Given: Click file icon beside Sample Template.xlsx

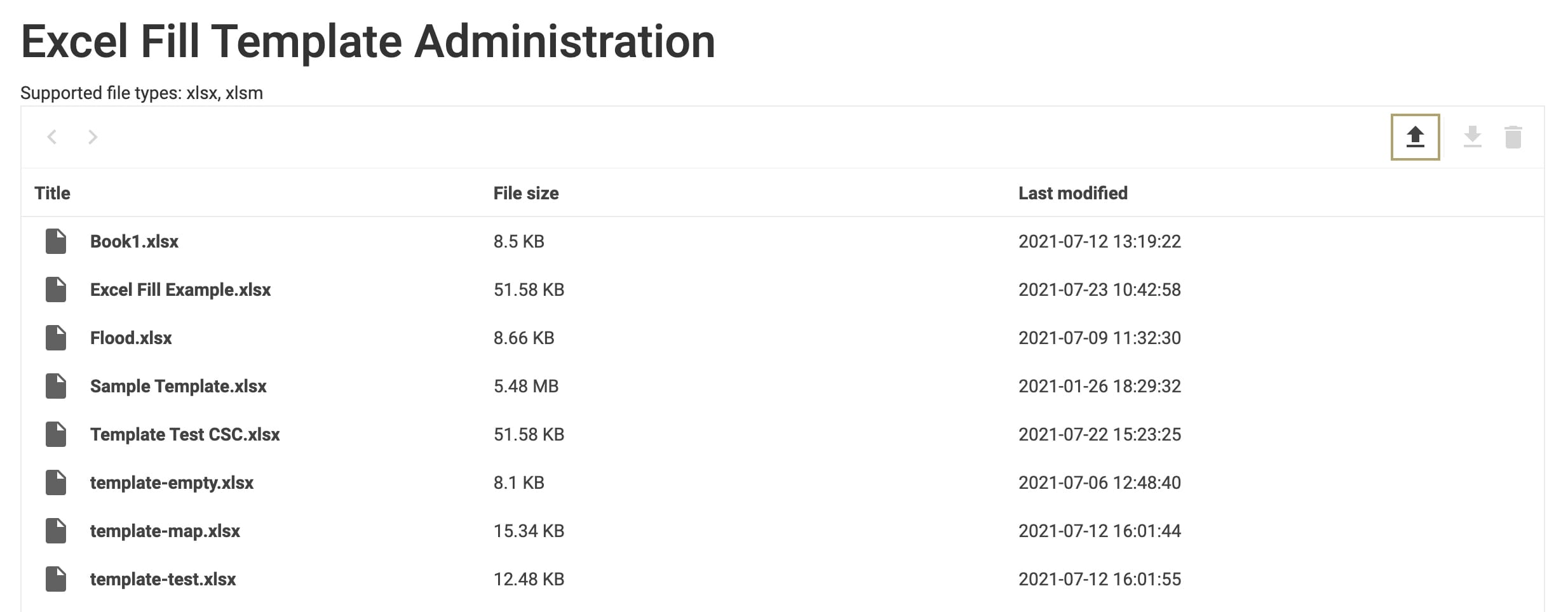Looking at the screenshot, I should (56, 386).
